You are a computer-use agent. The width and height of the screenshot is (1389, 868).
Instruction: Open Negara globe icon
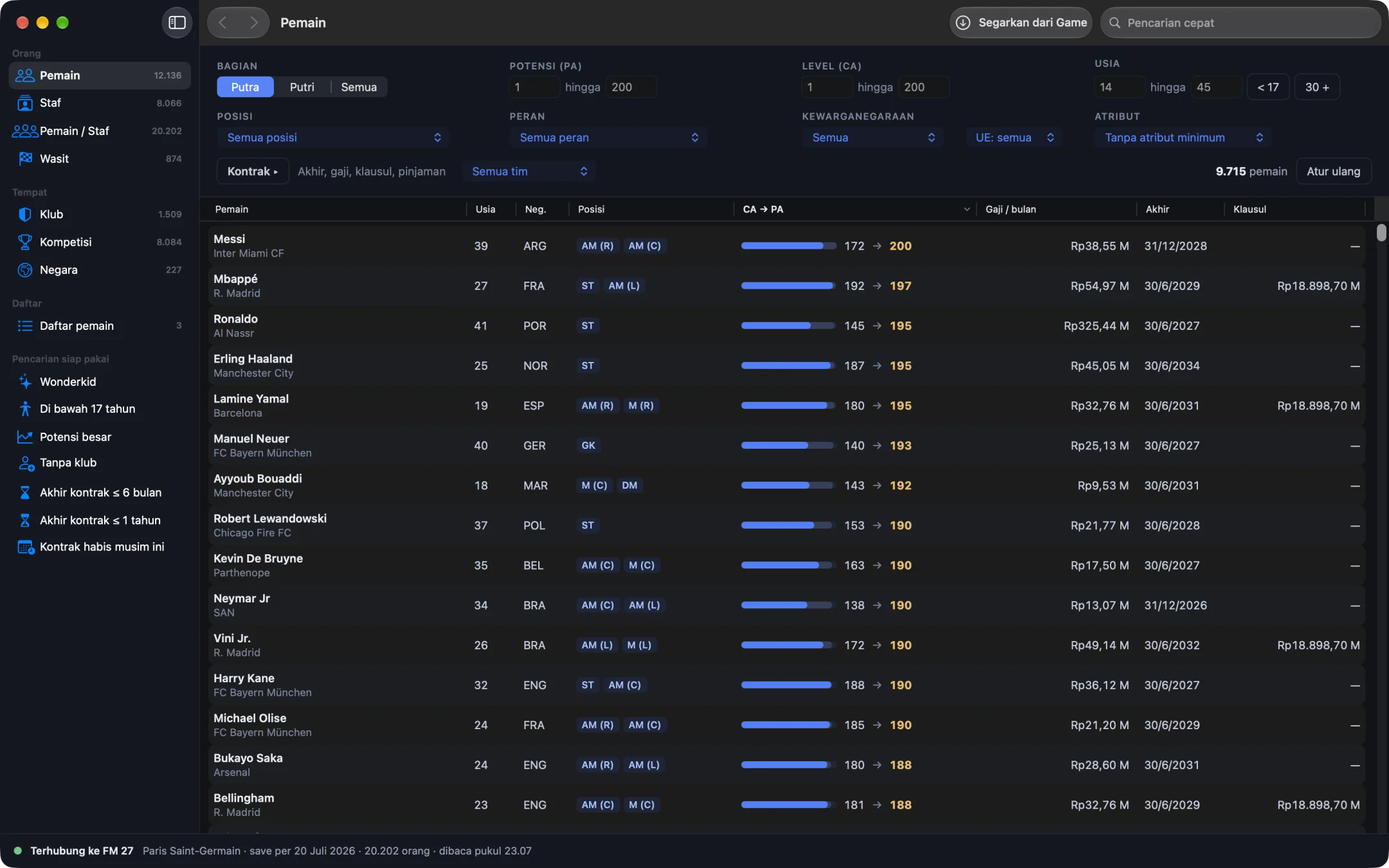point(25,269)
